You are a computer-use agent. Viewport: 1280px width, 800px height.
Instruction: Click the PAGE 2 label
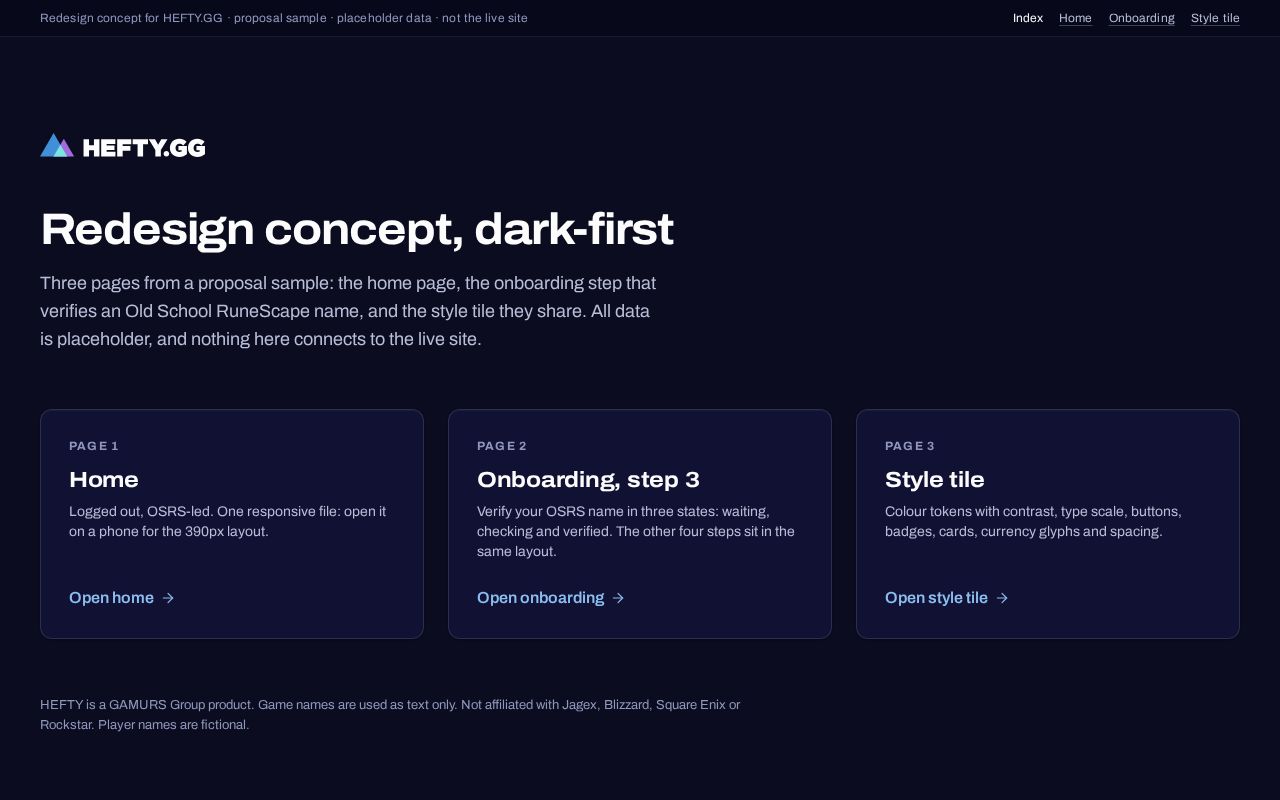502,446
